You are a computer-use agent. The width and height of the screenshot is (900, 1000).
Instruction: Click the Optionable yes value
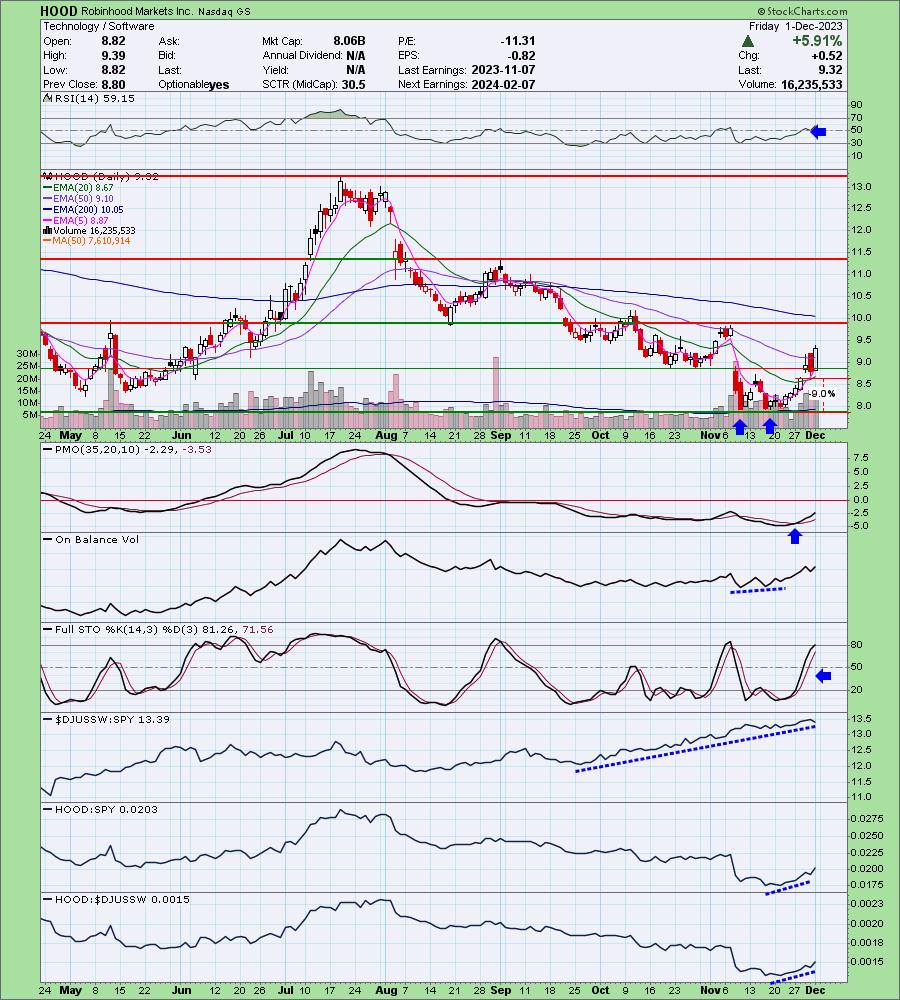point(218,85)
